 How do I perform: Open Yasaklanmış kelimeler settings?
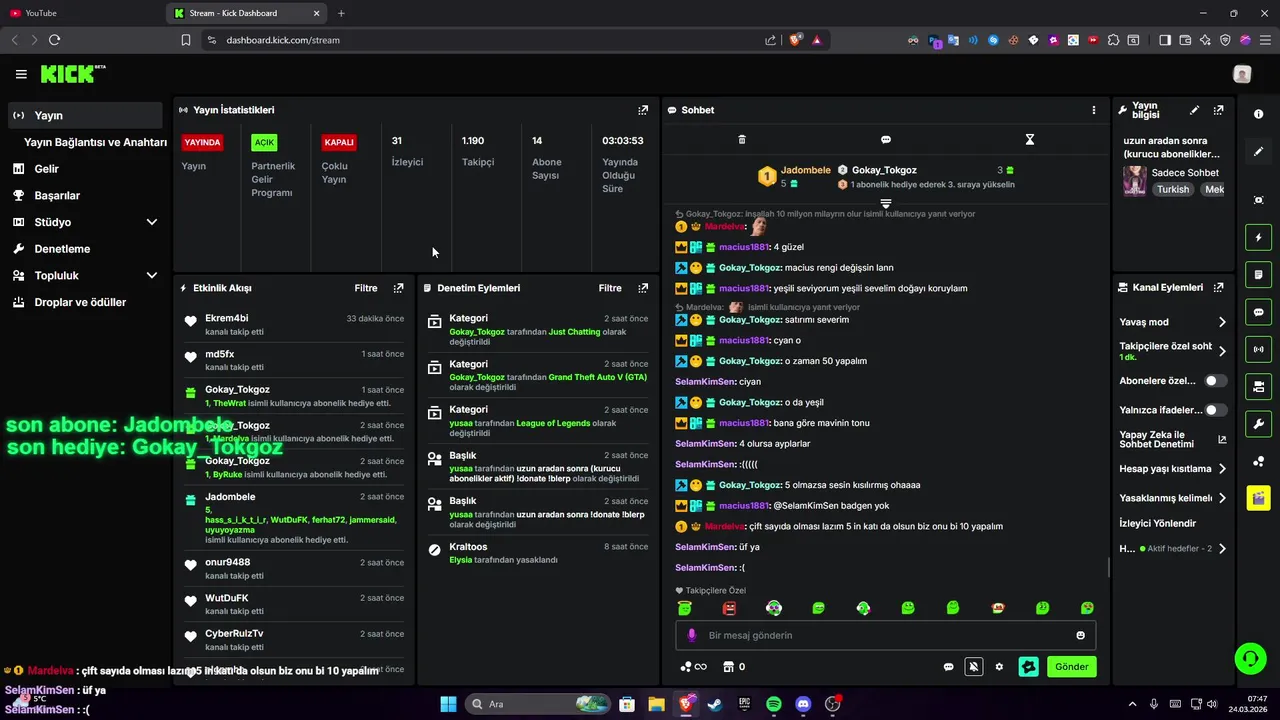pos(1173,498)
